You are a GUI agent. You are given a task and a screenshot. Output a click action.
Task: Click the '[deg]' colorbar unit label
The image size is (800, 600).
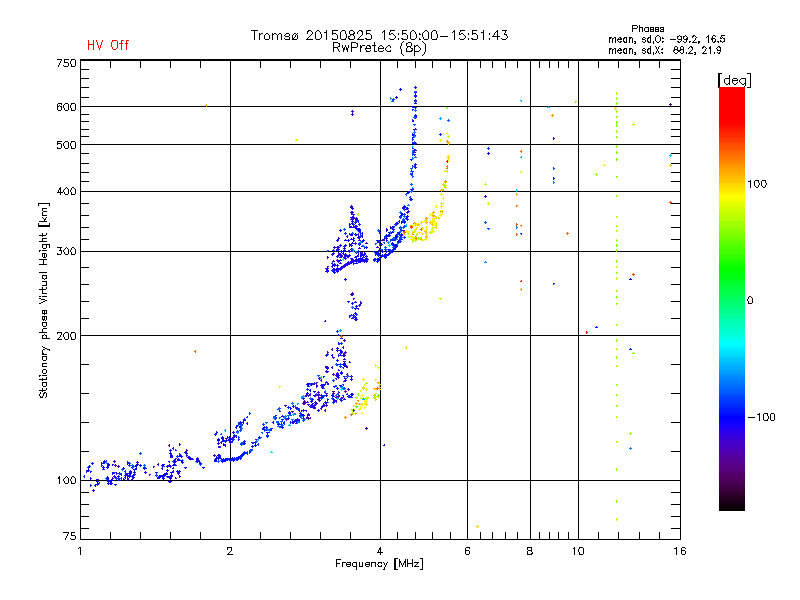pos(734,80)
